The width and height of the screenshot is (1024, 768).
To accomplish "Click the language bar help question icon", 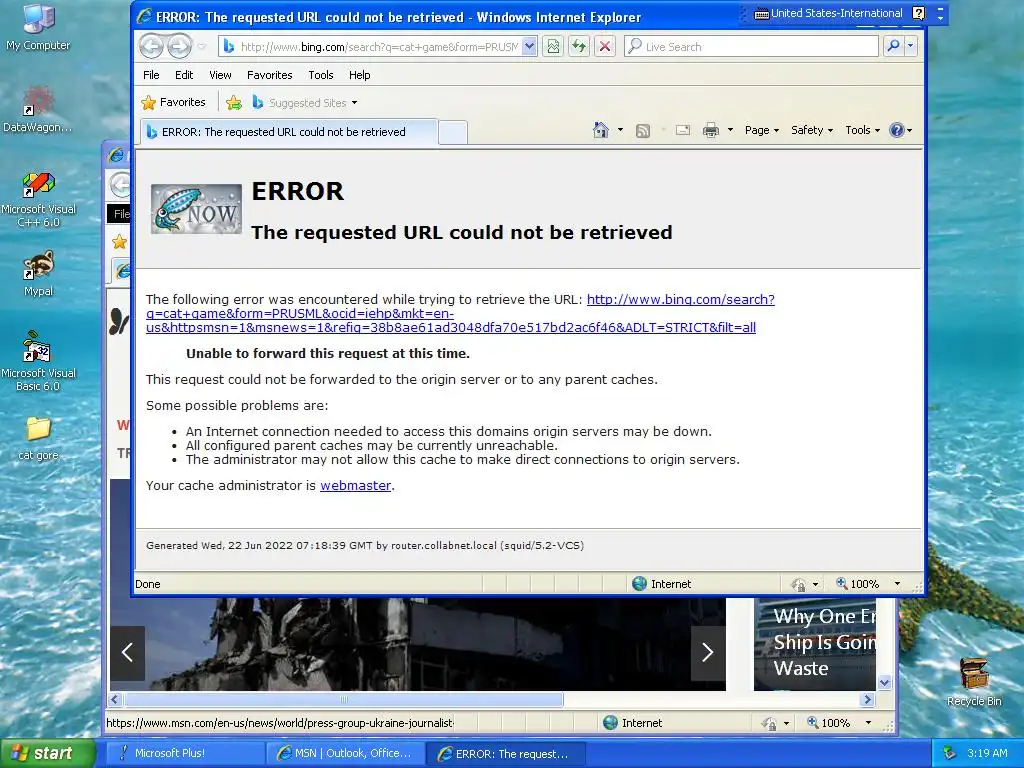I will [918, 13].
